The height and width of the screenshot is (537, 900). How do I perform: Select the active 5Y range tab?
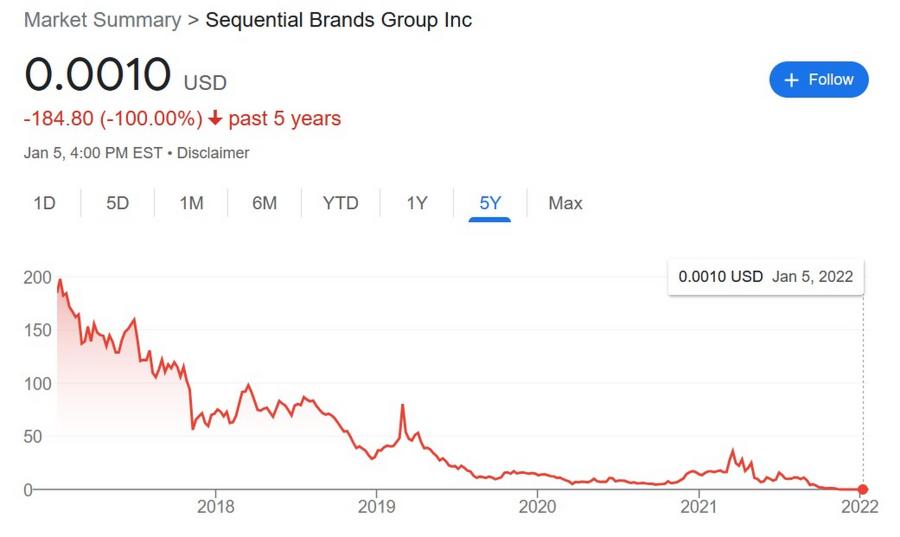coord(490,203)
